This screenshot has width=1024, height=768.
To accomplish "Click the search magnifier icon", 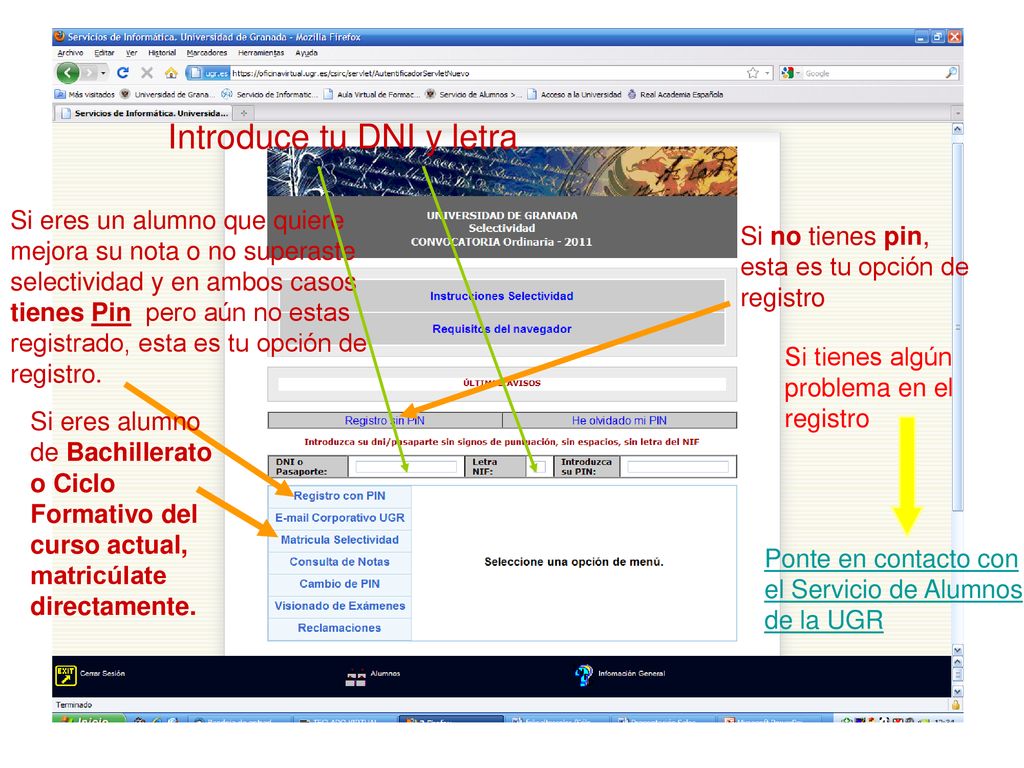I will 952,73.
